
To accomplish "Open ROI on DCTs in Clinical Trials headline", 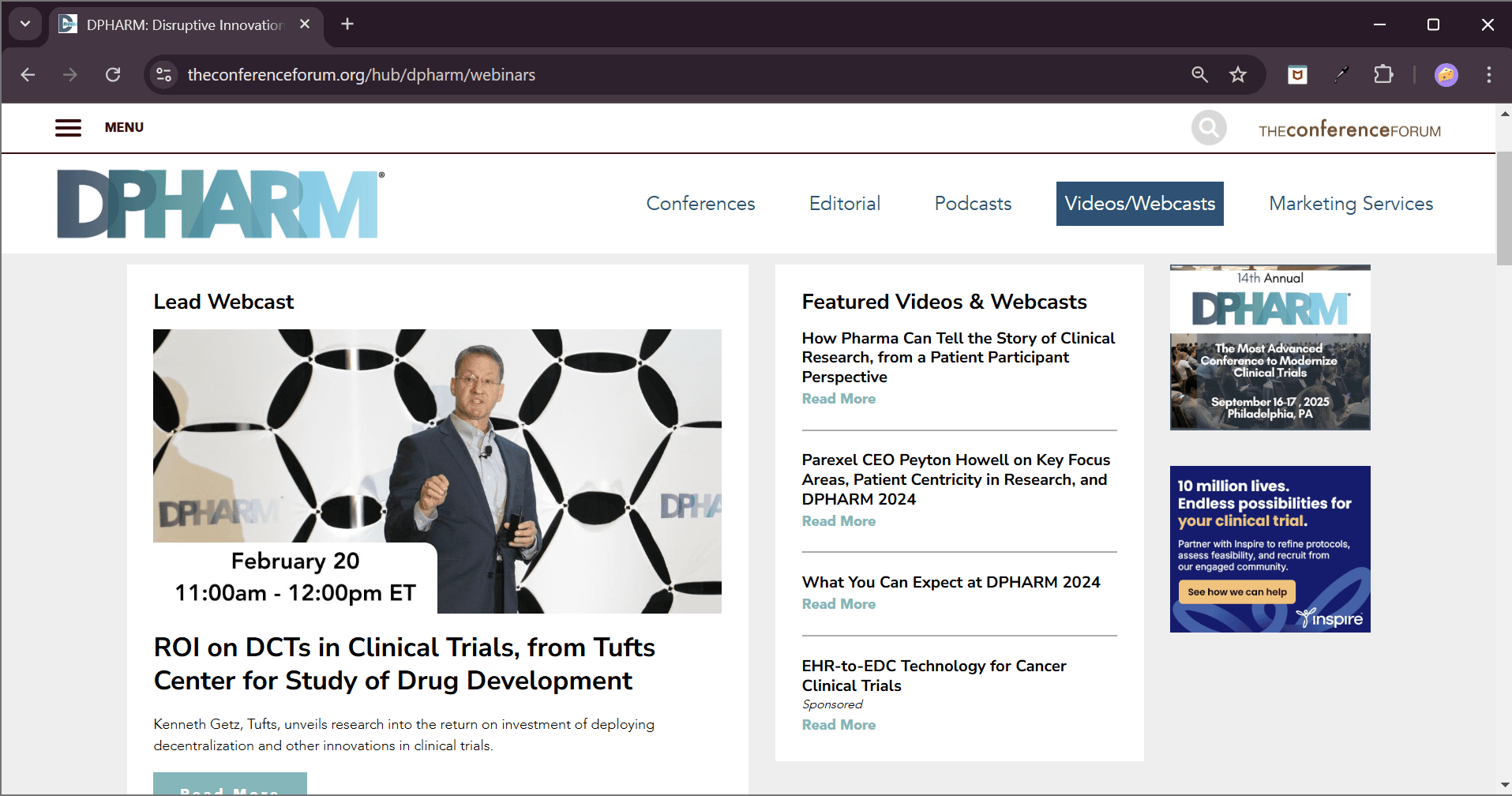I will coord(404,664).
